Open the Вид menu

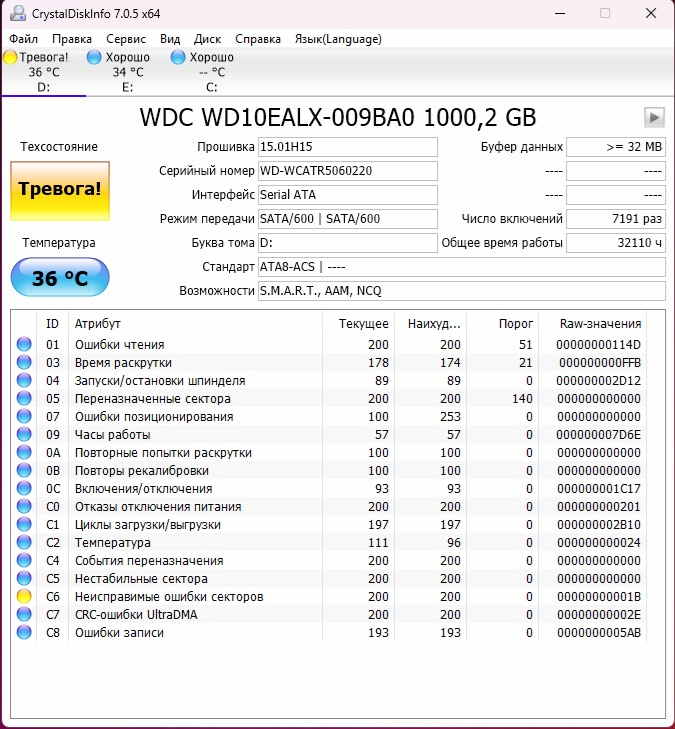(x=170, y=39)
